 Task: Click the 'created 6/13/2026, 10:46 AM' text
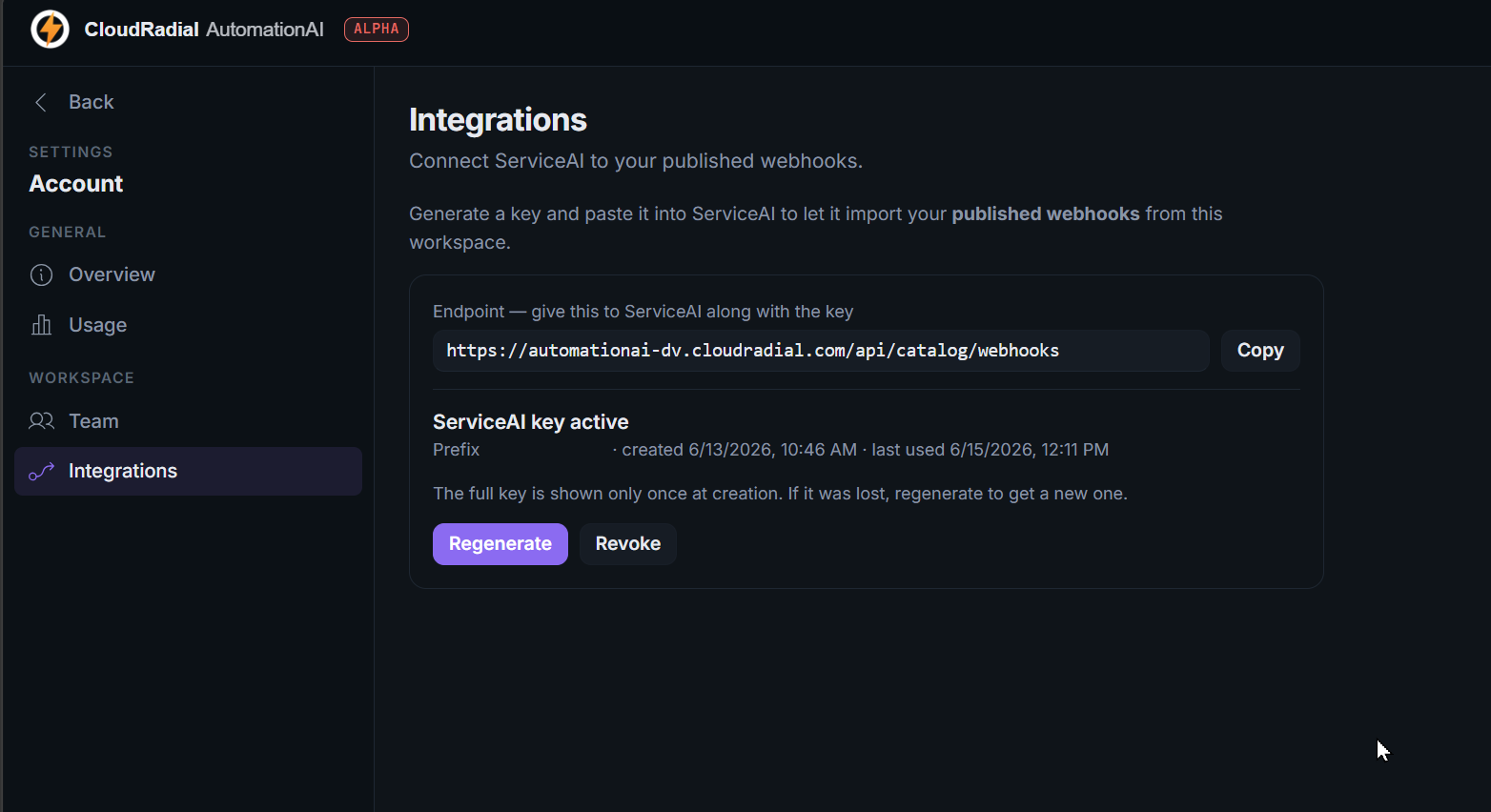[740, 450]
